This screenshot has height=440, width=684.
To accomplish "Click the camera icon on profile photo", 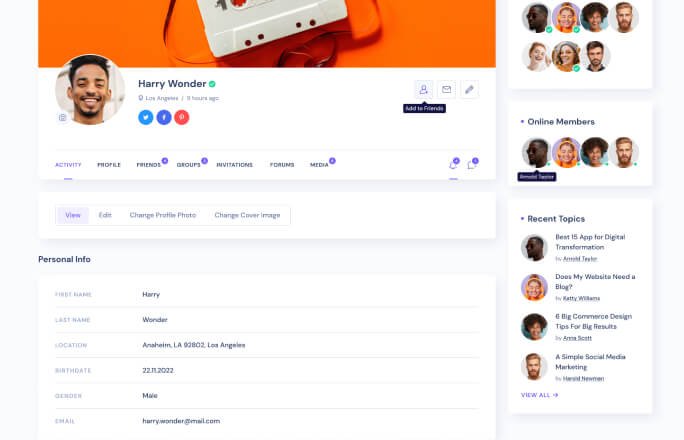I will click(x=62, y=117).
